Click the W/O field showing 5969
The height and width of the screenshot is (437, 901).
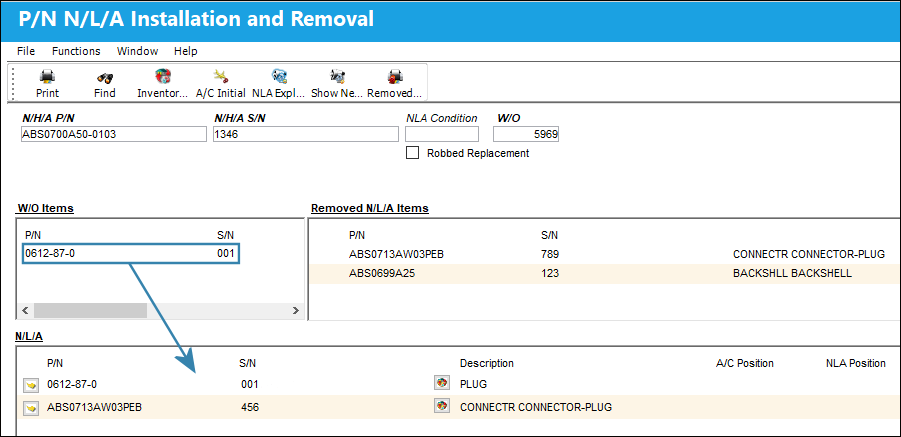point(526,134)
